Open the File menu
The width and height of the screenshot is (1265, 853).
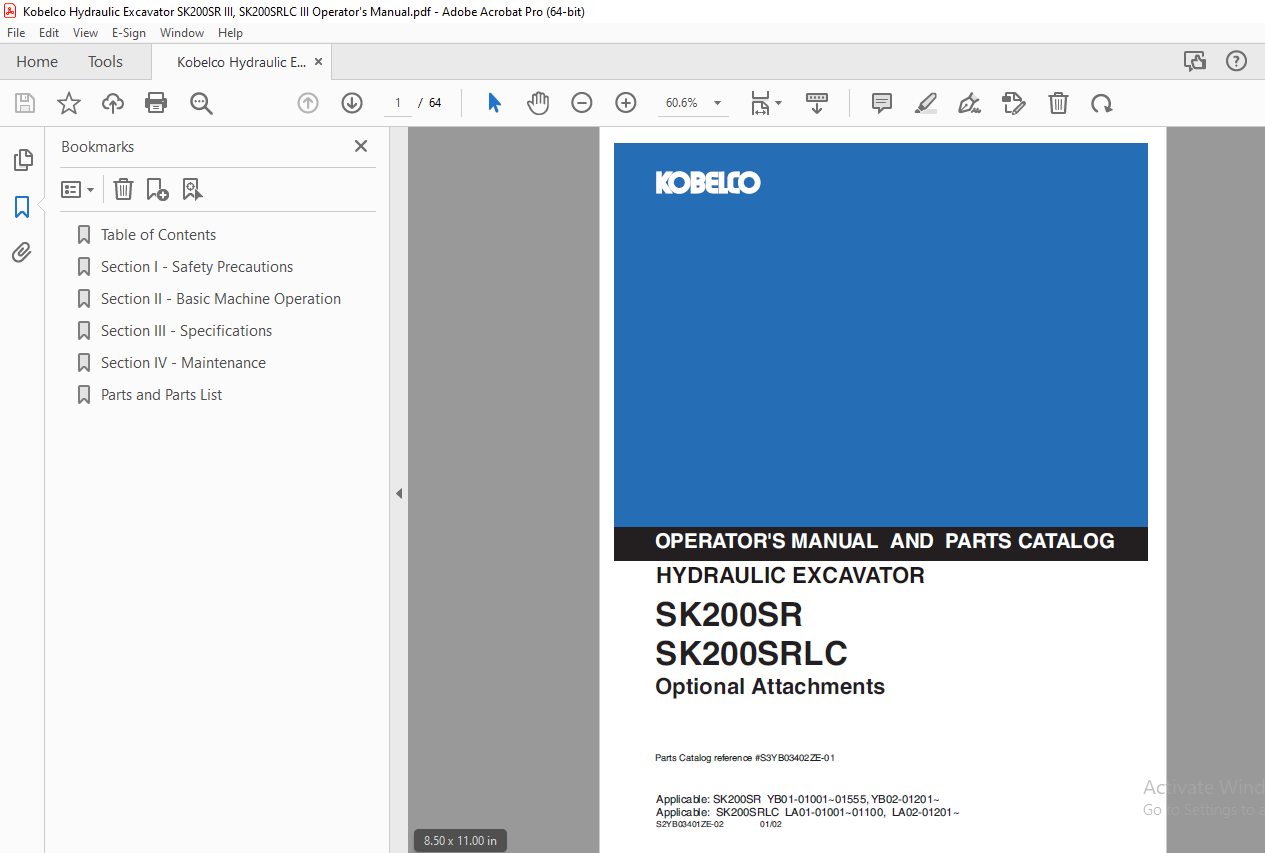(x=16, y=33)
